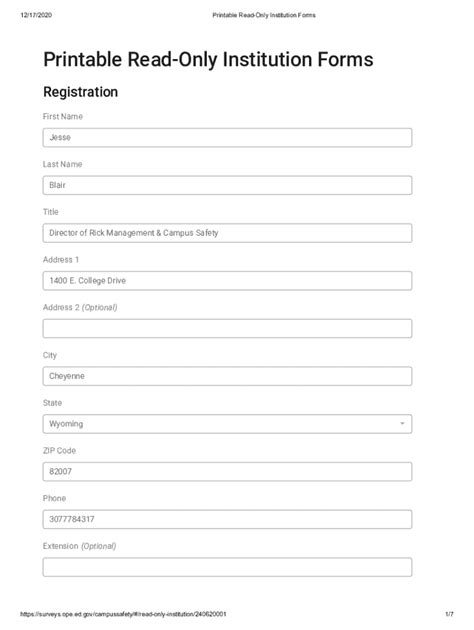Click the Title input field

[227, 233]
